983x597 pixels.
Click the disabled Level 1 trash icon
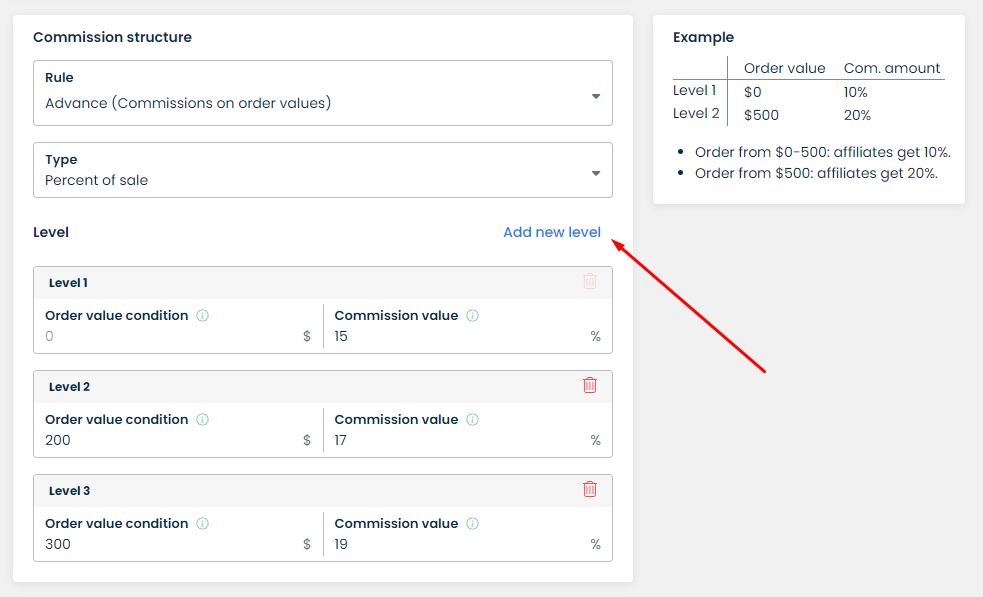point(590,282)
